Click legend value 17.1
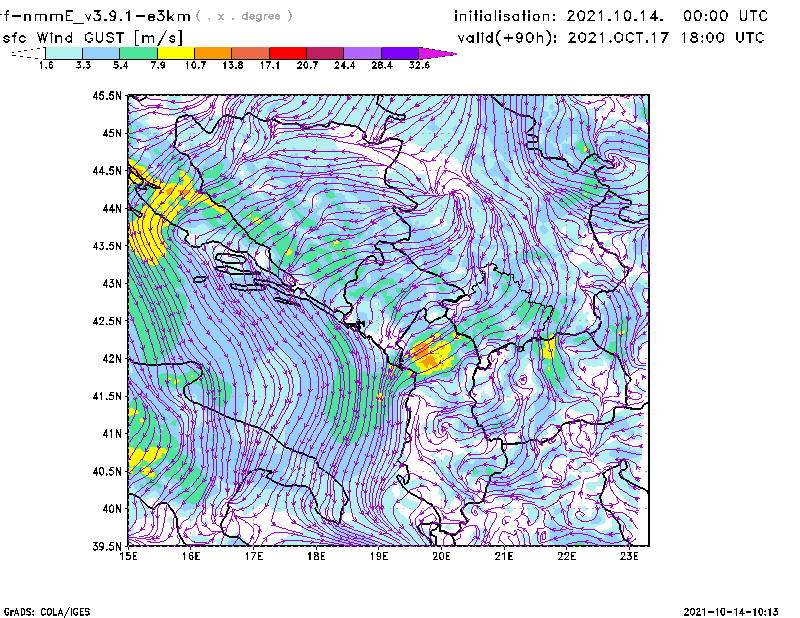800x618 pixels. coord(269,65)
